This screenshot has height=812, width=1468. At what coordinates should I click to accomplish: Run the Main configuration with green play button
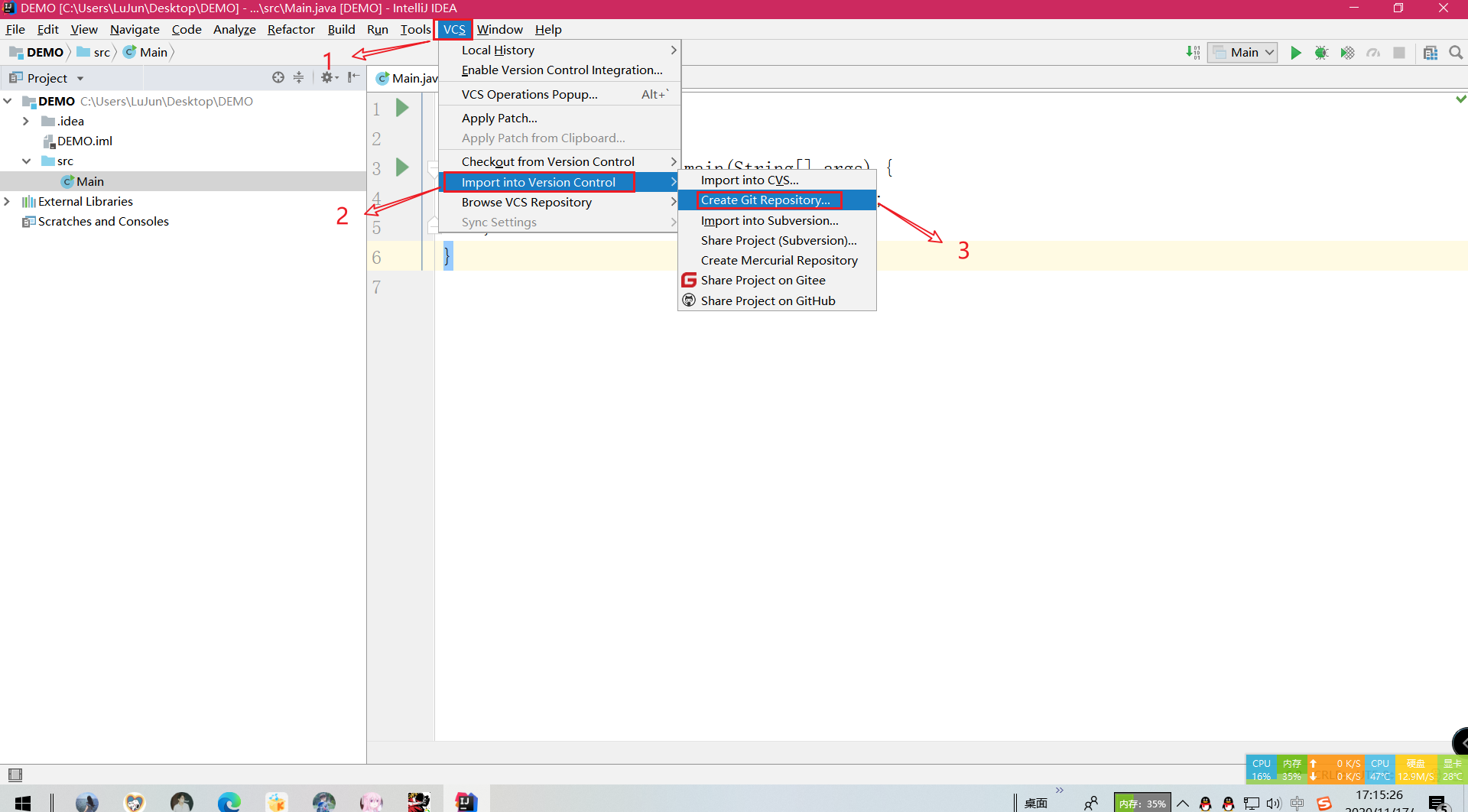coord(1295,53)
